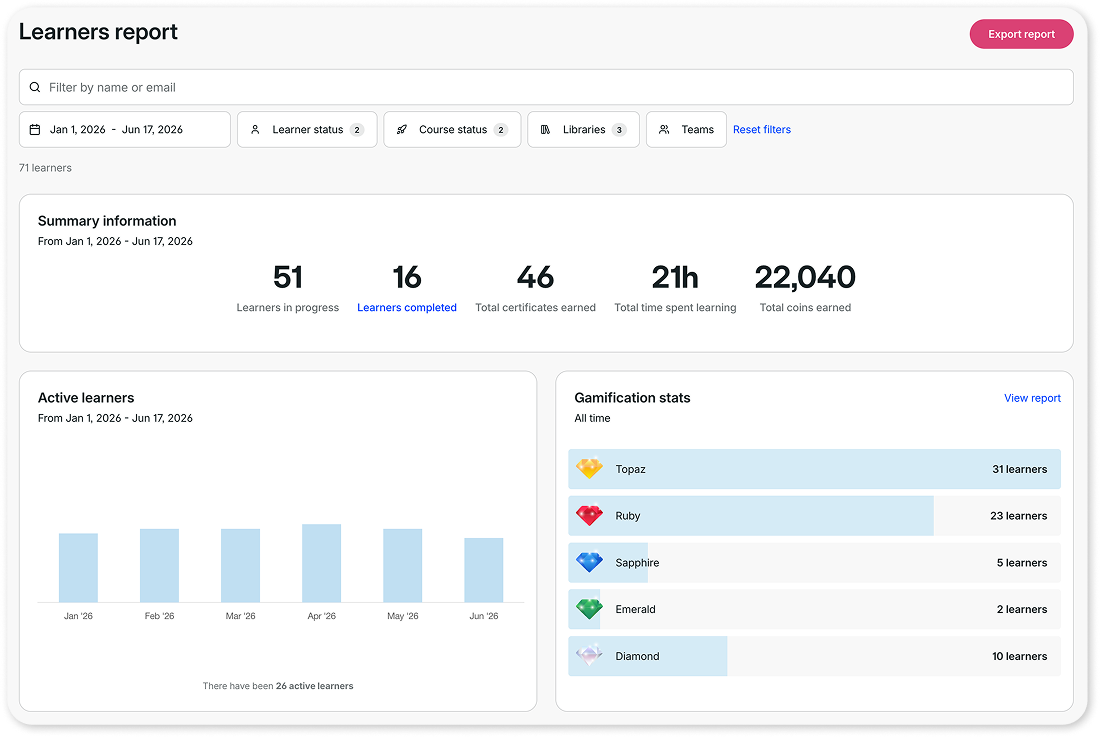Image resolution: width=1100 pixels, height=738 pixels.
Task: Click the Summary information heading
Action: [x=107, y=221]
